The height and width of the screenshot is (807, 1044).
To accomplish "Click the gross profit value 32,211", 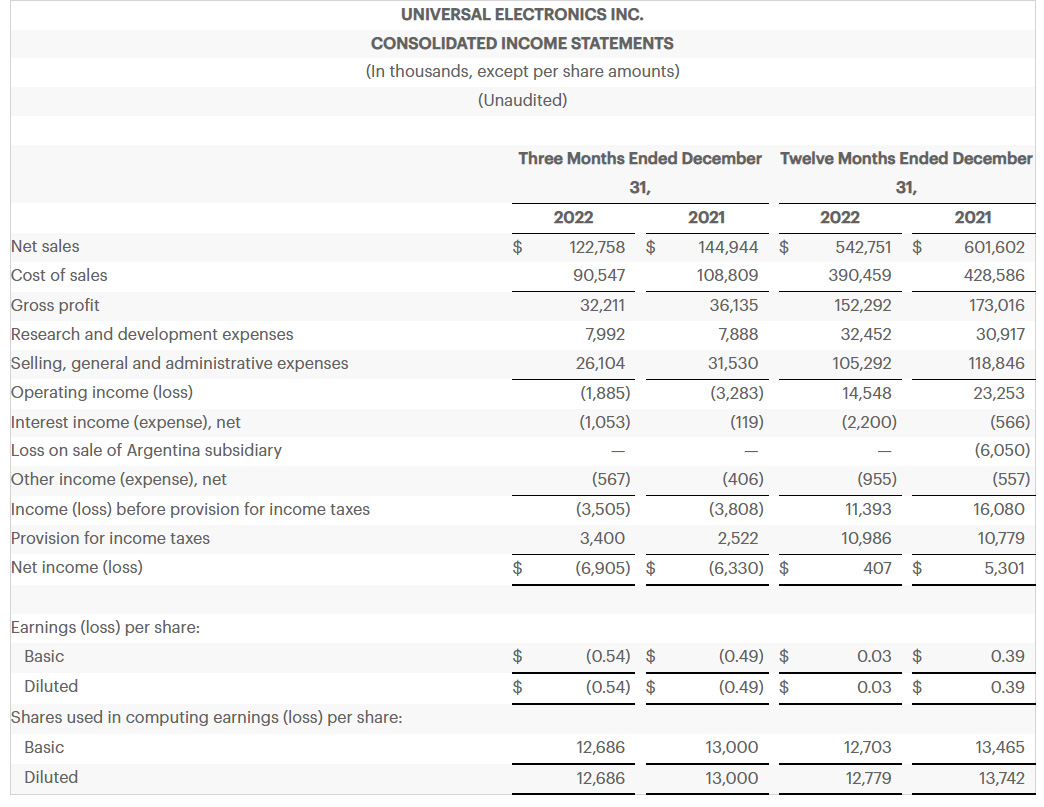I will 603,305.
